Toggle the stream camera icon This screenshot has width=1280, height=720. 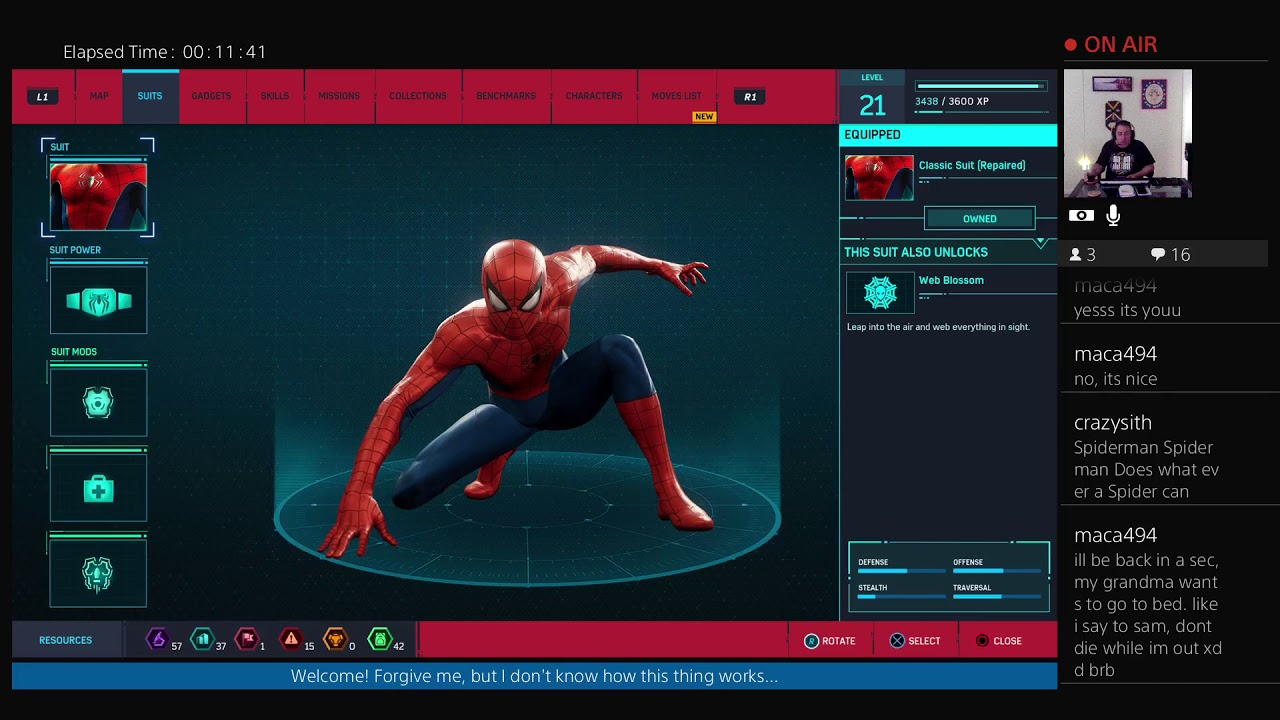click(x=1081, y=216)
